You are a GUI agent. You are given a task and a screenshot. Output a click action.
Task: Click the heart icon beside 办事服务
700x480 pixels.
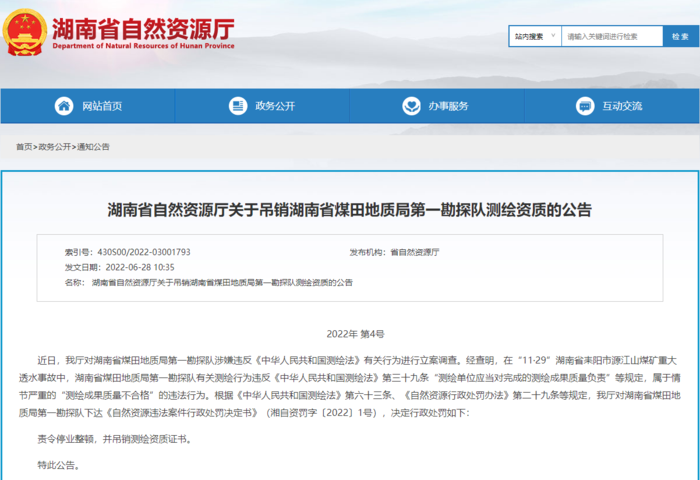point(411,106)
